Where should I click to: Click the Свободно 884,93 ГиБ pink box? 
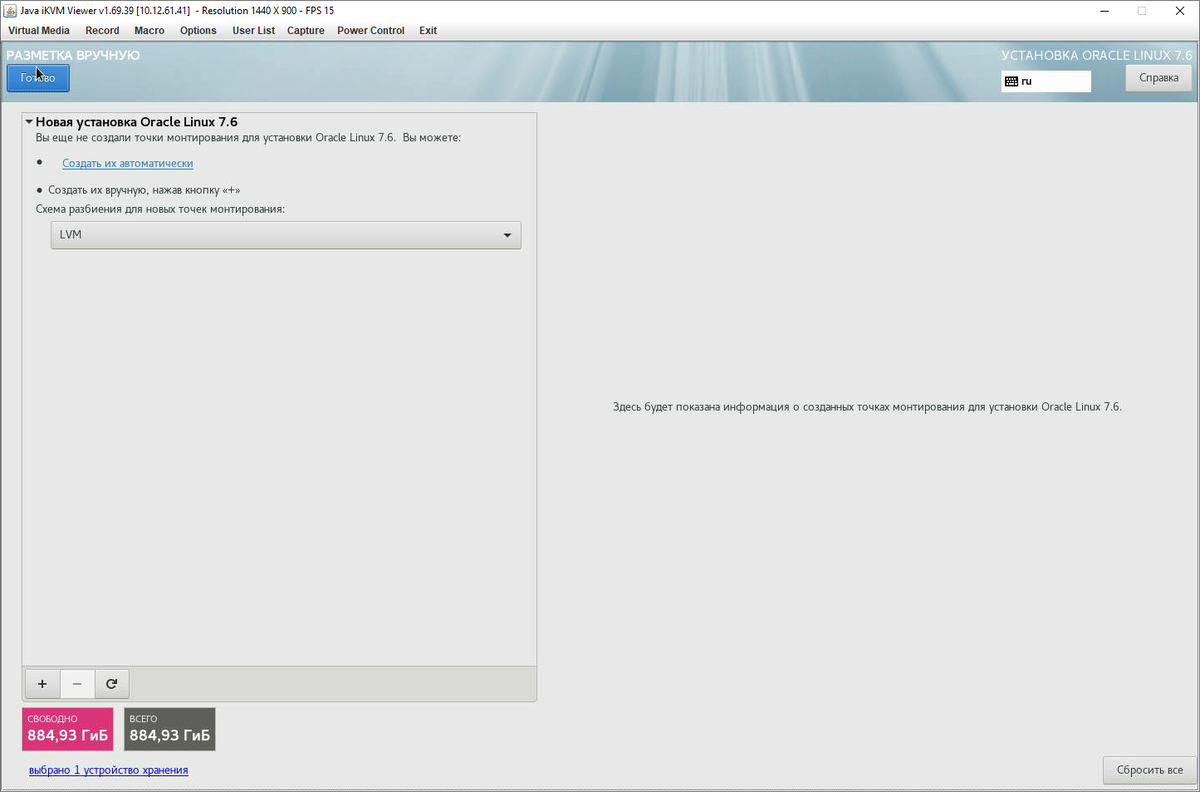(x=68, y=729)
